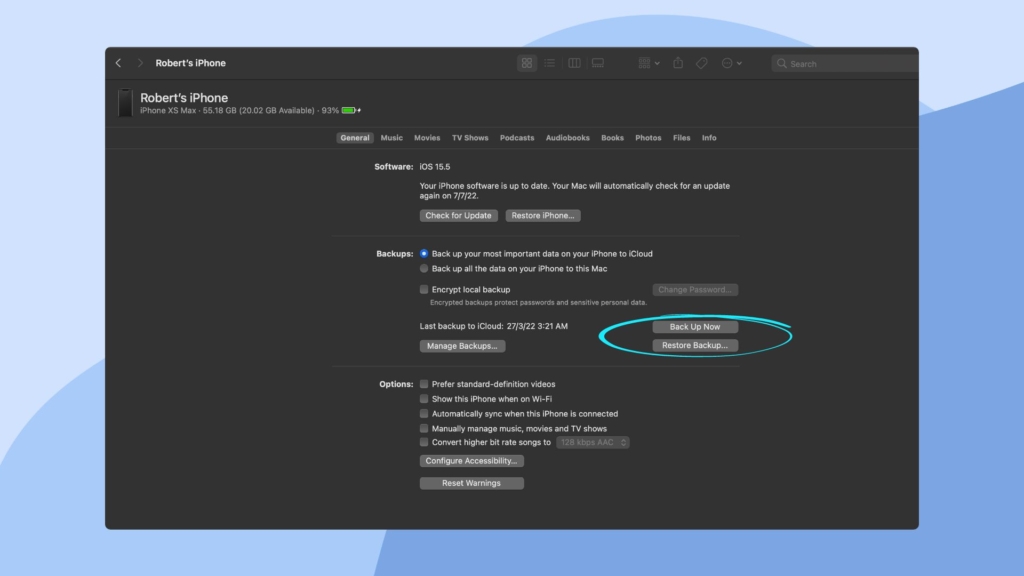Enable Convert higher bit rate songs
Image resolution: width=1024 pixels, height=576 pixels.
pyautogui.click(x=424, y=442)
